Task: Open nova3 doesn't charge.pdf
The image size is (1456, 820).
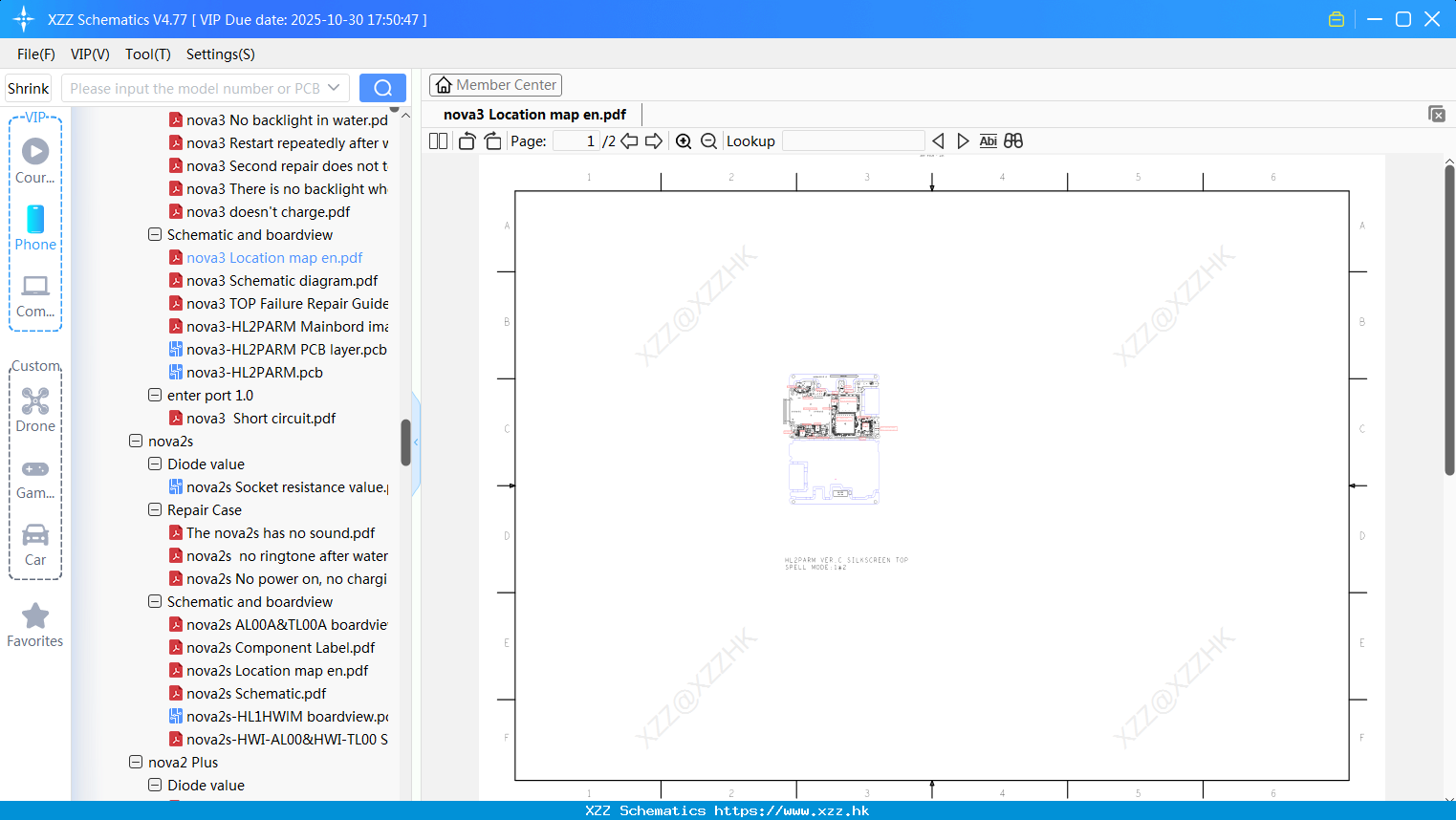Action: point(268,211)
